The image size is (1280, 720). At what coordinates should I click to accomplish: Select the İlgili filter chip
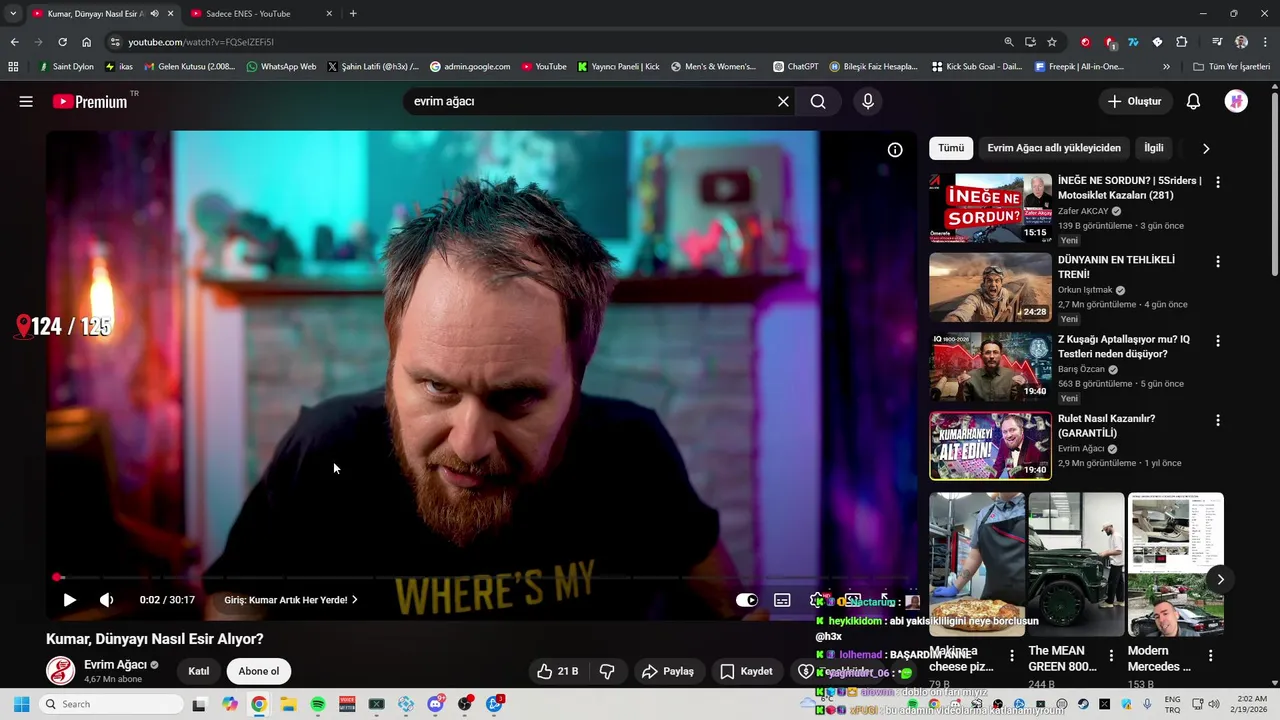[1154, 148]
